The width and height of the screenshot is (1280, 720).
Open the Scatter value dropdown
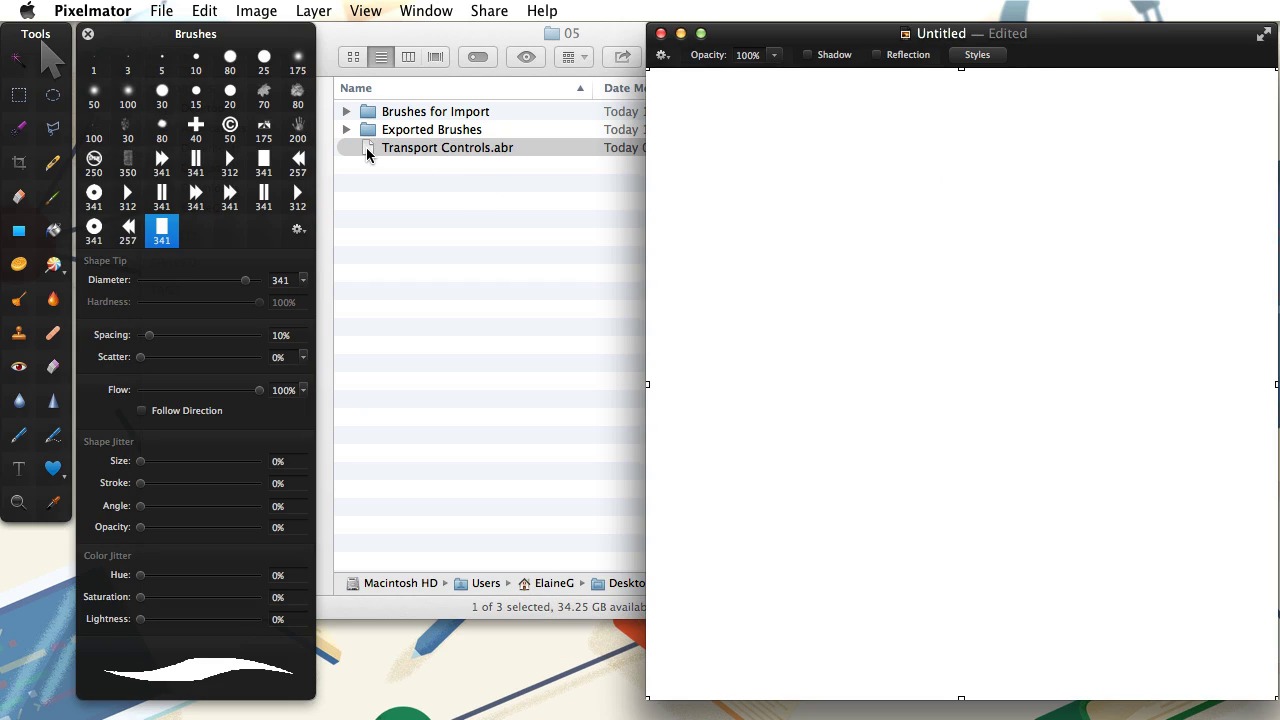(x=303, y=357)
